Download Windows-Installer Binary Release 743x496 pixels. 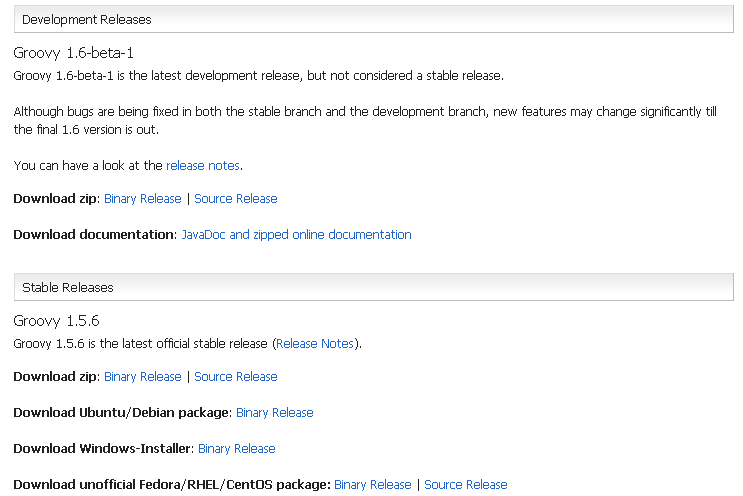click(236, 449)
